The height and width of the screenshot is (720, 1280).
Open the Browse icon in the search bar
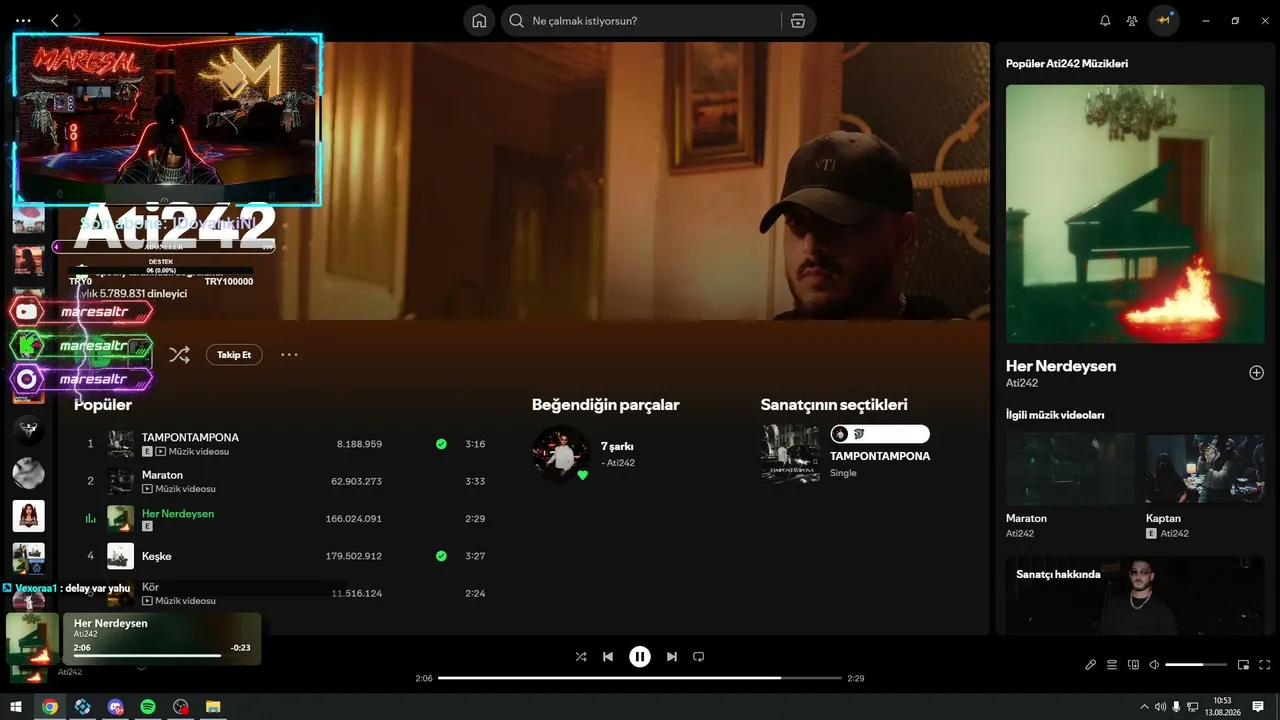797,21
